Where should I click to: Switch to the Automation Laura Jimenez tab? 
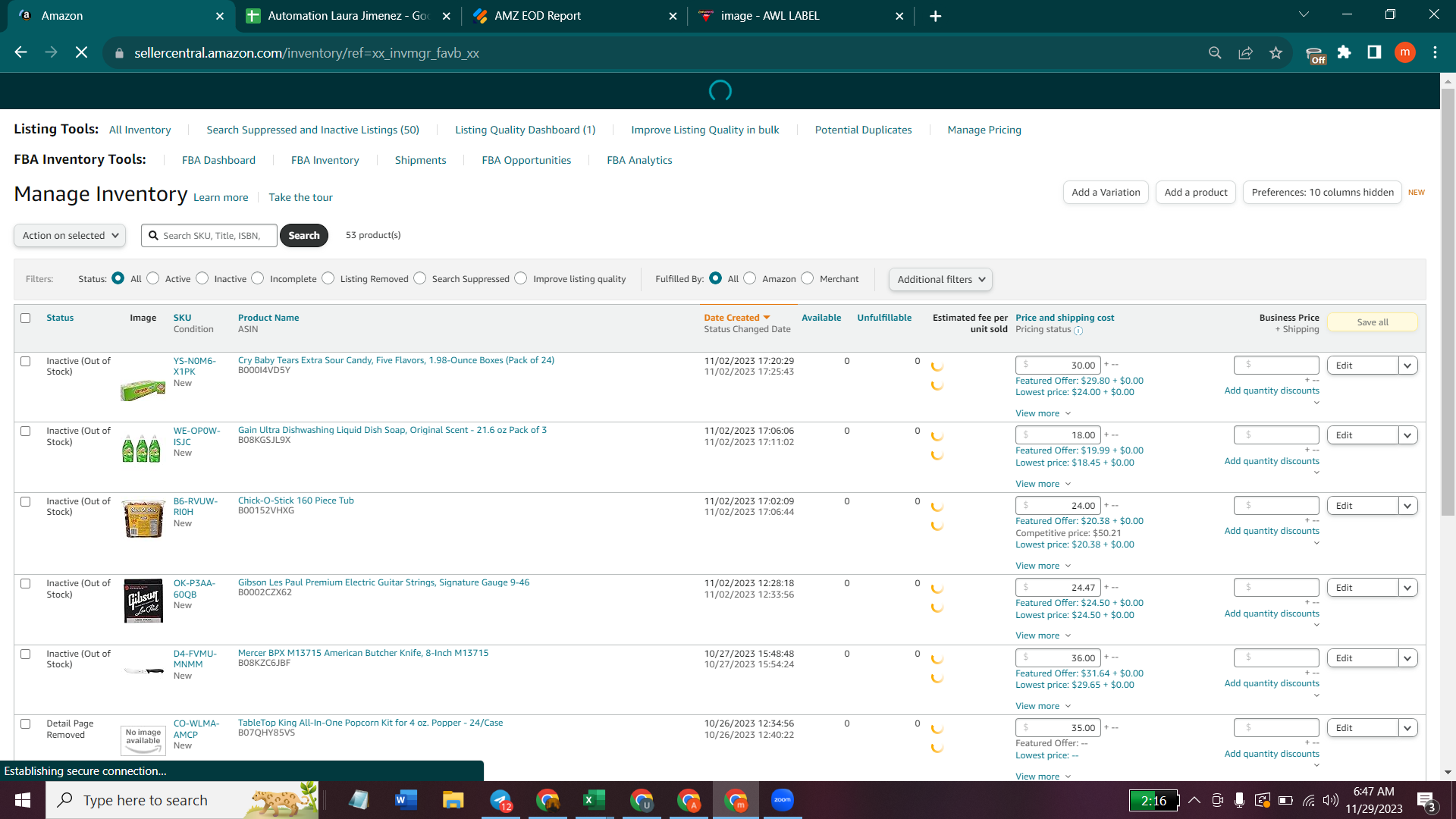[348, 16]
